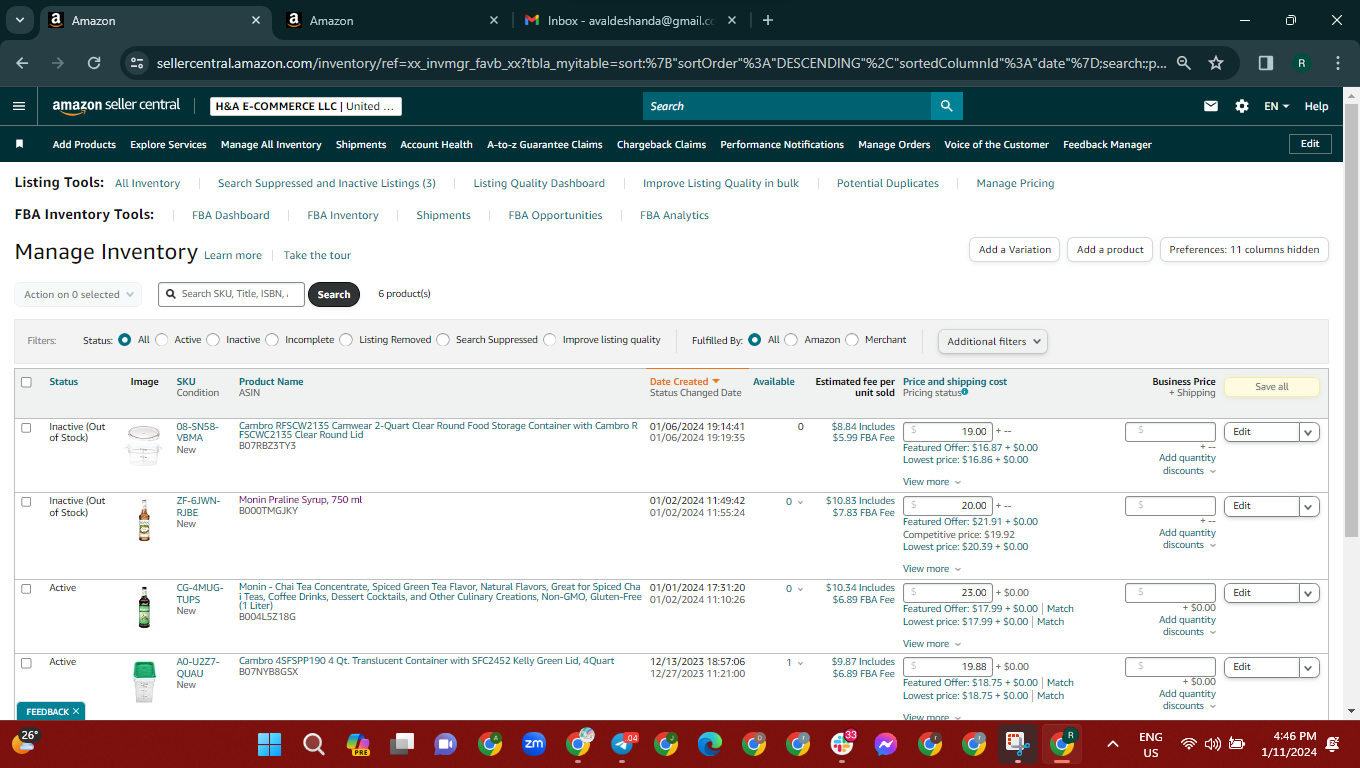Show hidden system tray icons
The width and height of the screenshot is (1360, 768).
[1112, 744]
